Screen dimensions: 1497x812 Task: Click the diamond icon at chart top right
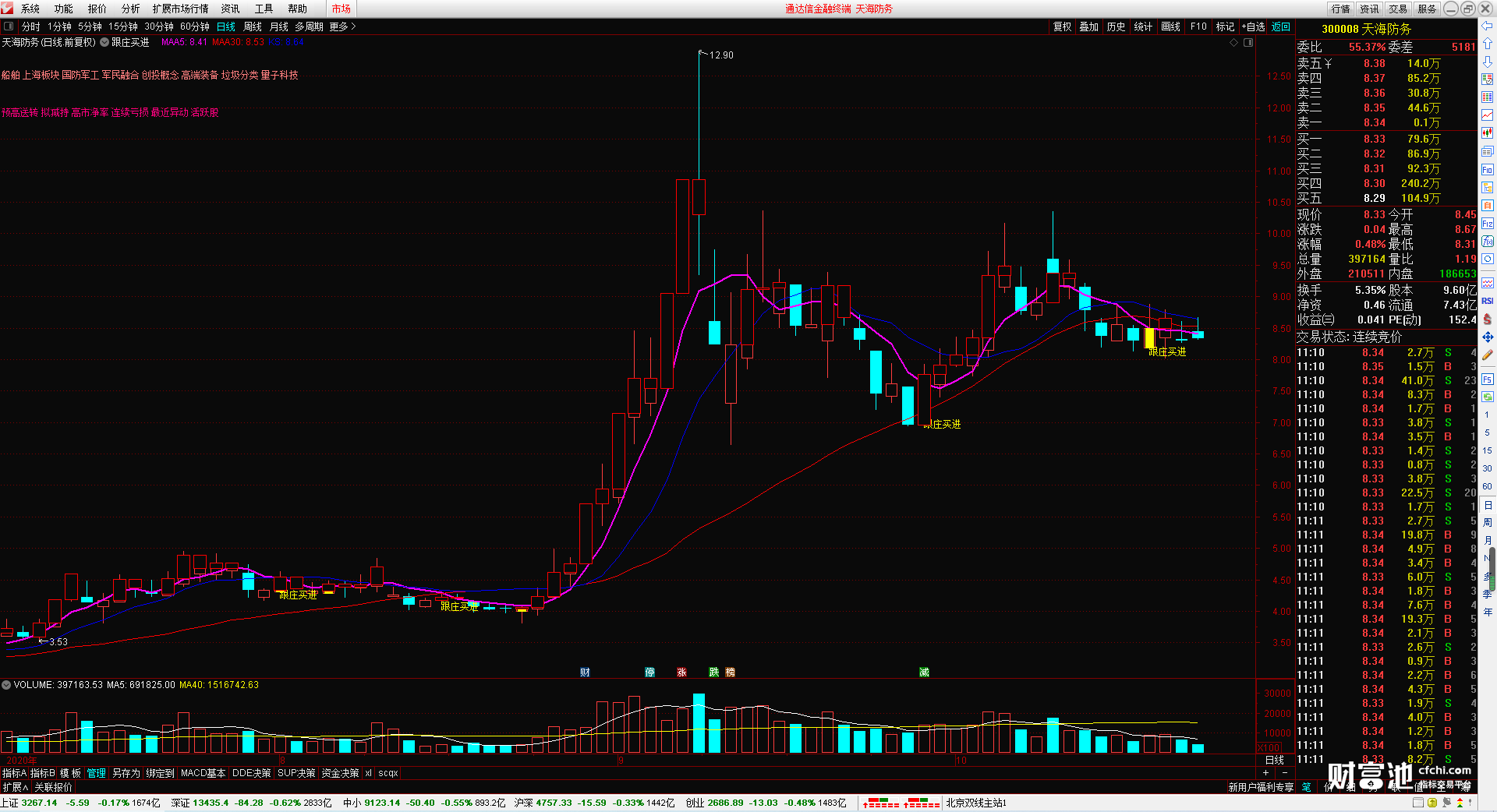pyautogui.click(x=1234, y=42)
